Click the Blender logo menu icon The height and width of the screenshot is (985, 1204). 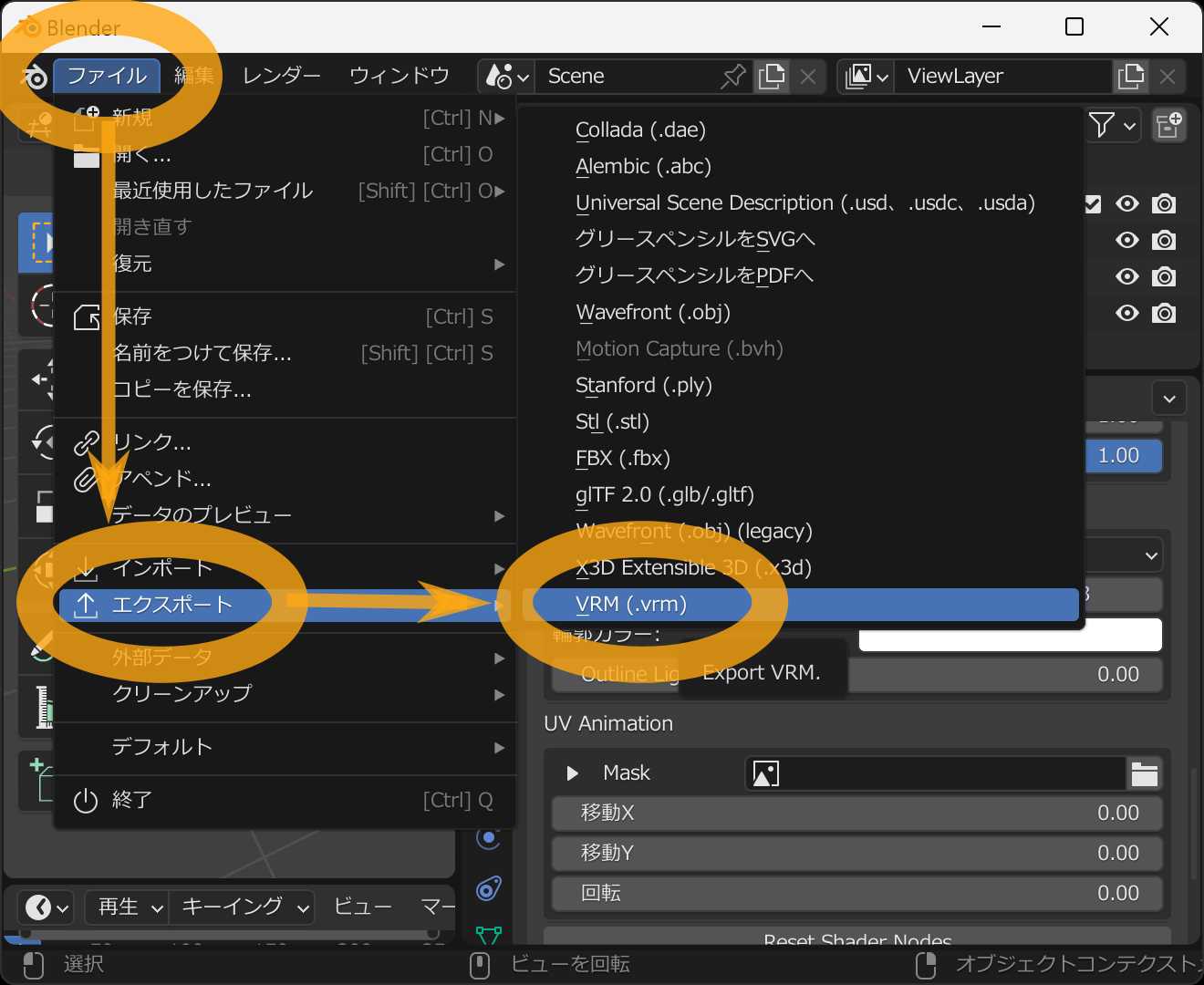pyautogui.click(x=33, y=77)
